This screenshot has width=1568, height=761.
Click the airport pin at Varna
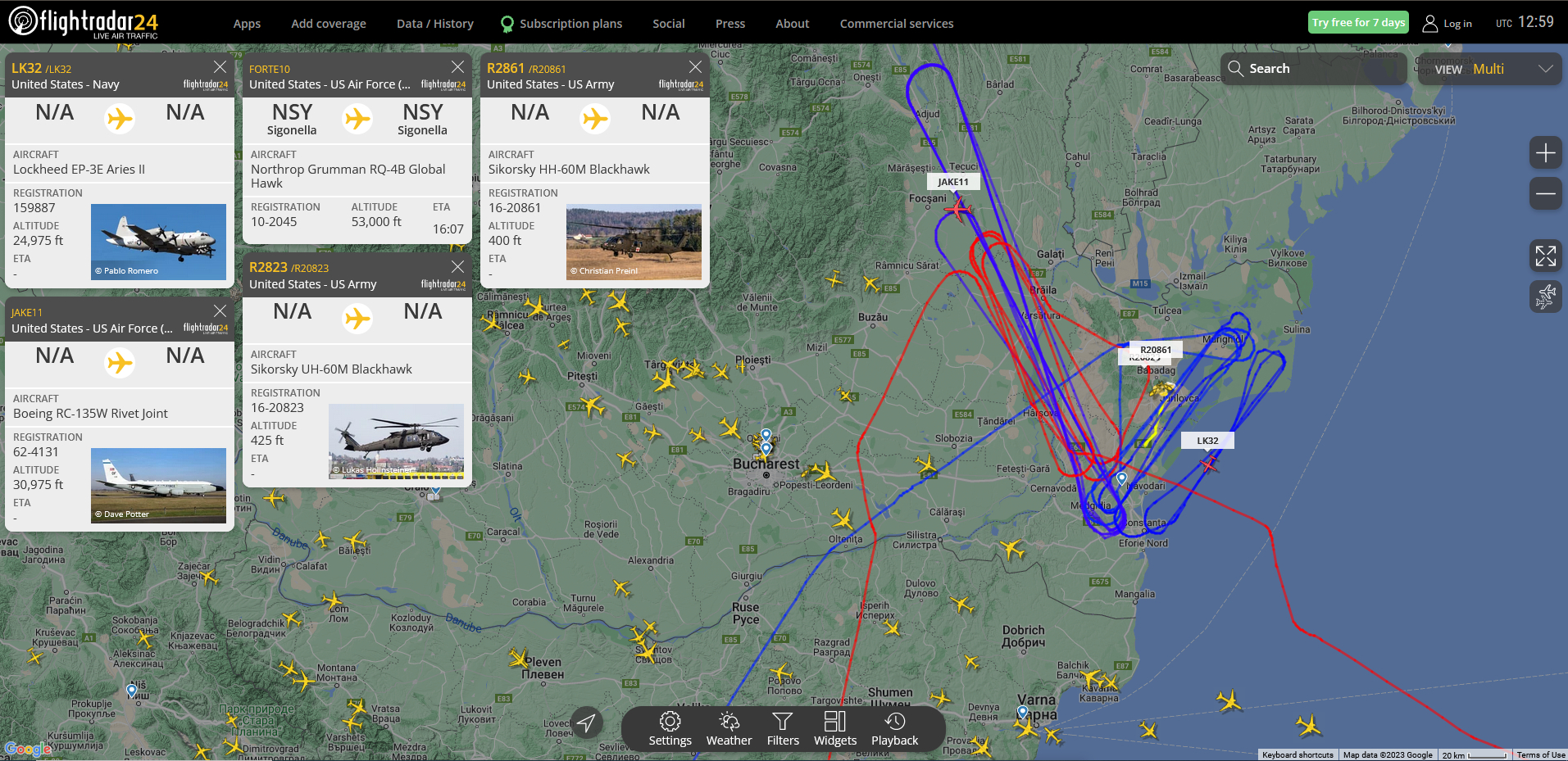[x=1022, y=712]
